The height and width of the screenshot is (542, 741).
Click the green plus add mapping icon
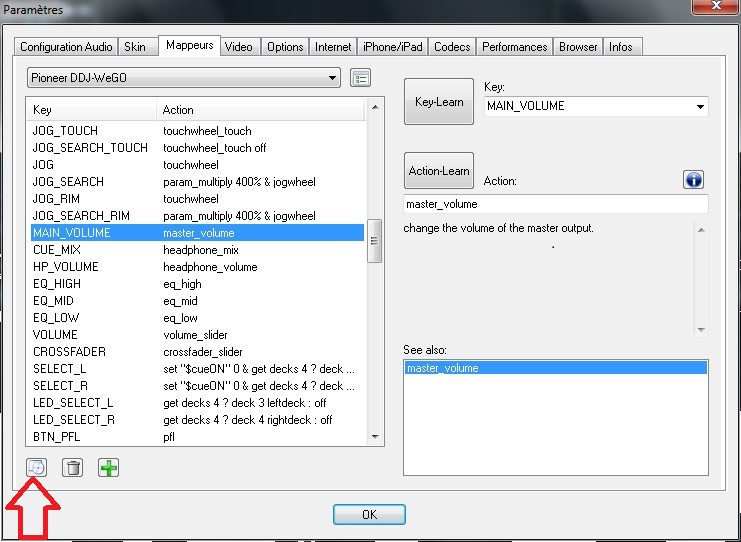coord(108,467)
